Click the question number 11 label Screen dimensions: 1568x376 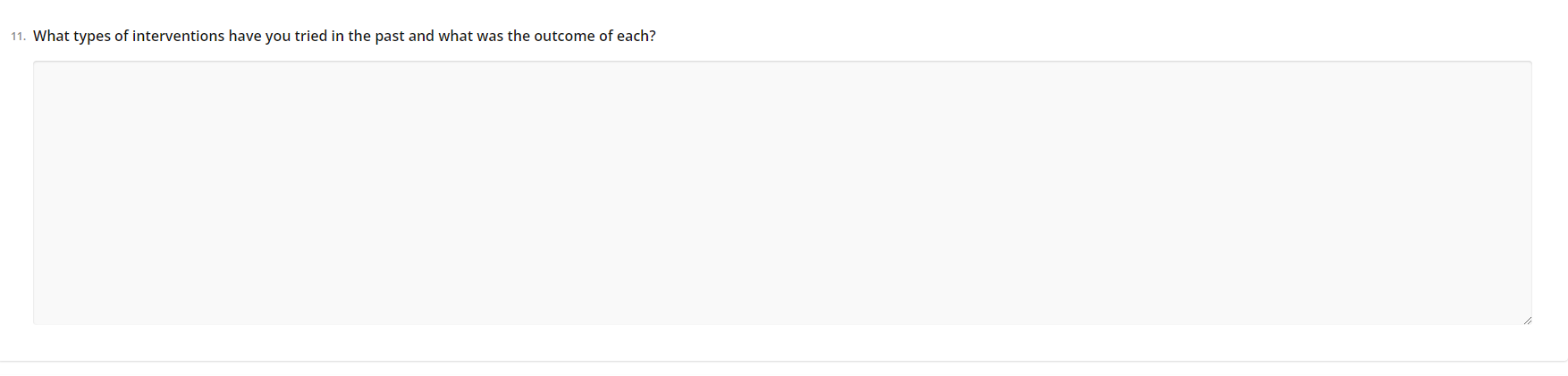click(x=18, y=37)
